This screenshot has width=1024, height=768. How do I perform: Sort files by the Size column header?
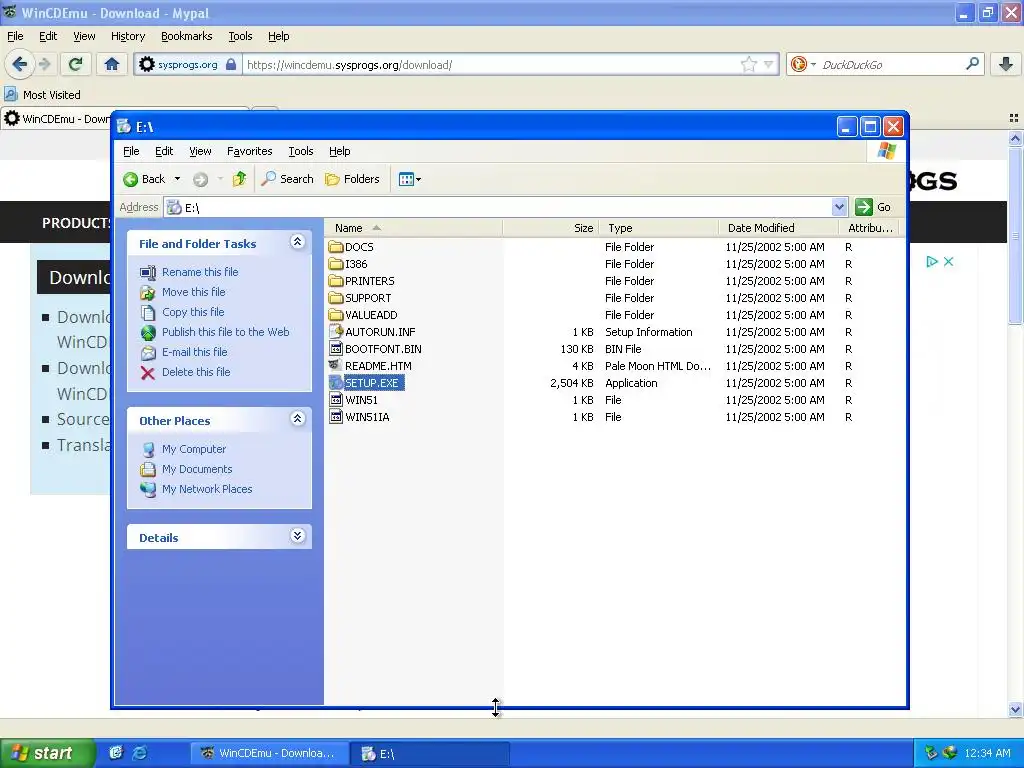(x=551, y=228)
